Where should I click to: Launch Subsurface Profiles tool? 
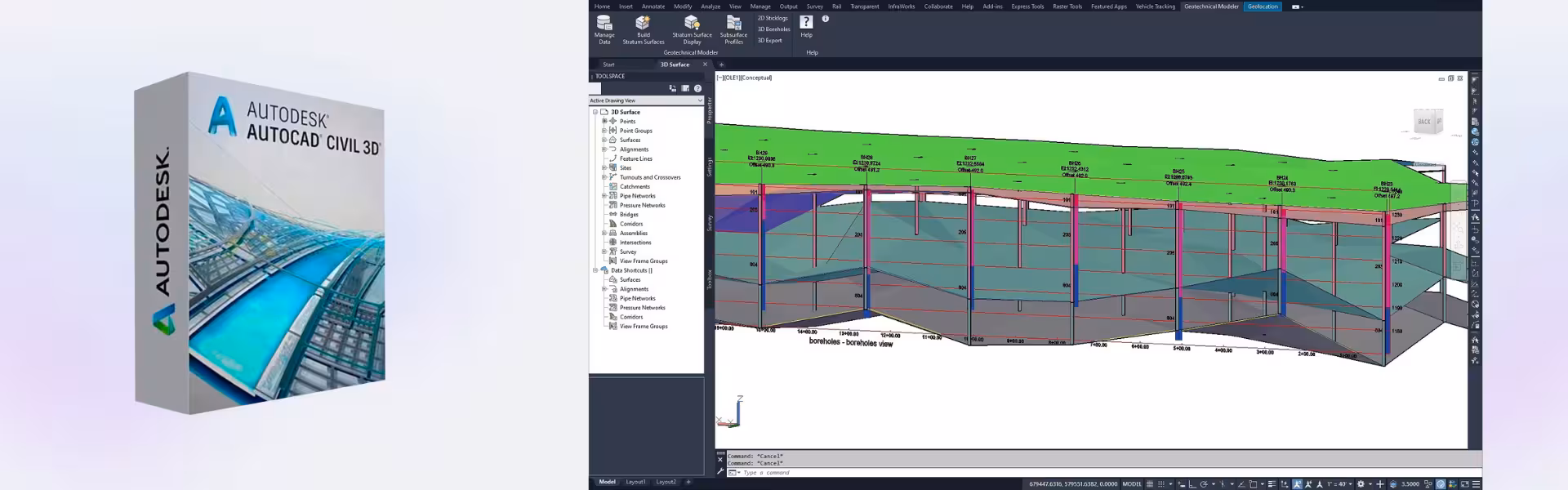point(733,30)
